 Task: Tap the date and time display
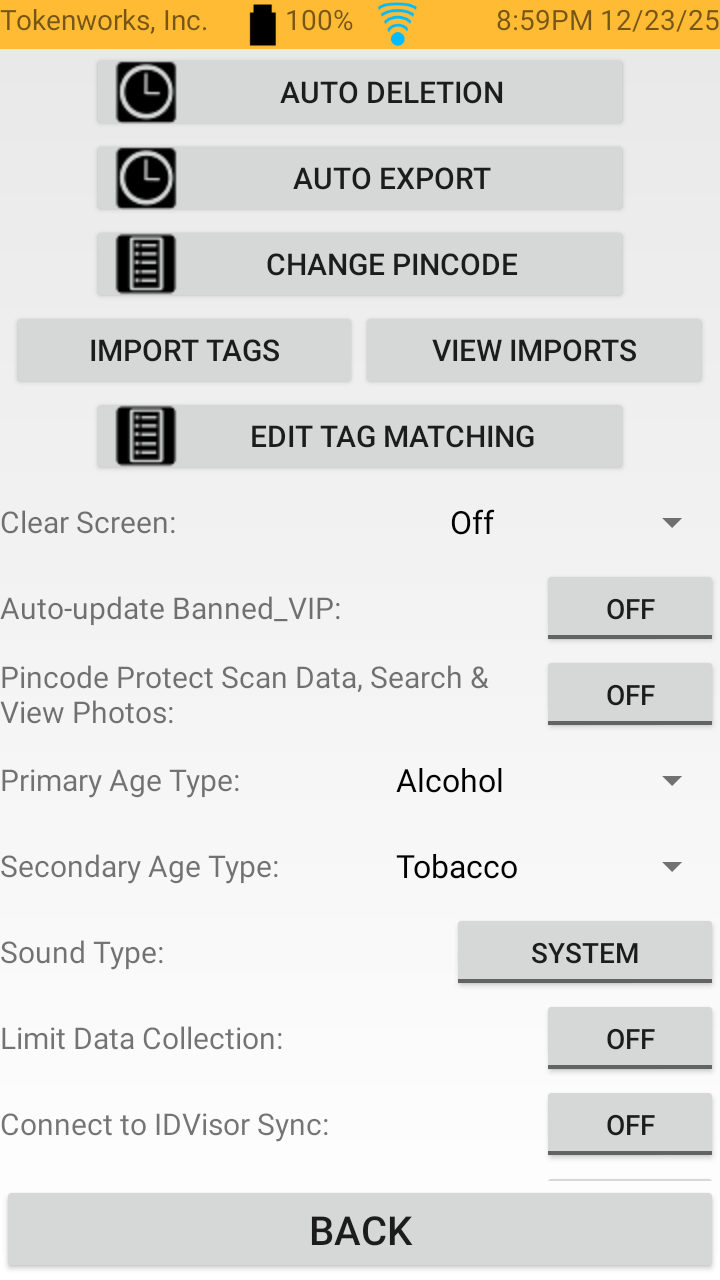[607, 22]
